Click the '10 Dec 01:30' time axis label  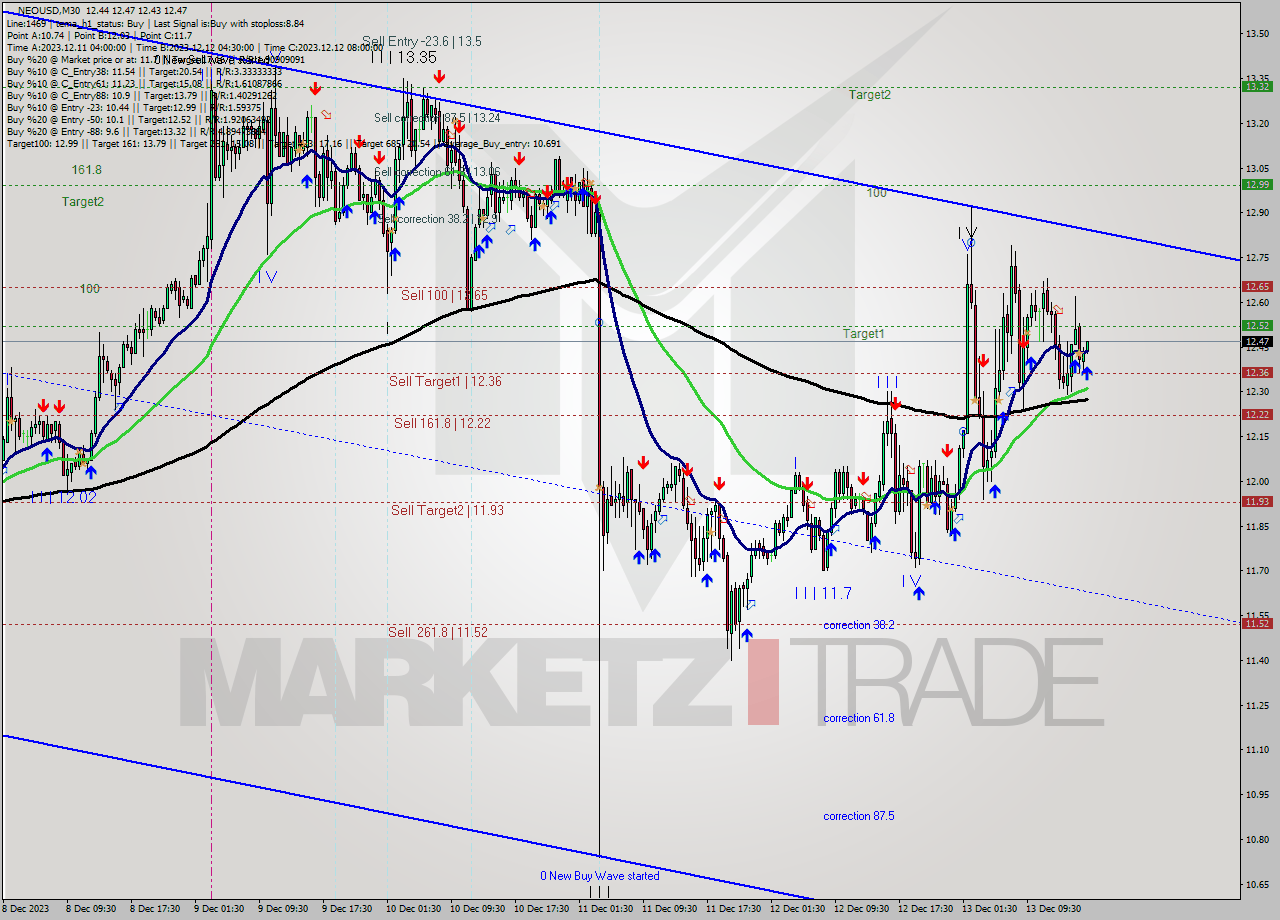415,909
